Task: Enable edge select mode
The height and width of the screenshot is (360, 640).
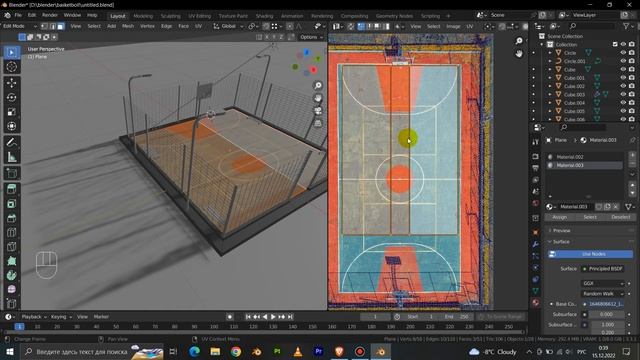Action: [52, 26]
